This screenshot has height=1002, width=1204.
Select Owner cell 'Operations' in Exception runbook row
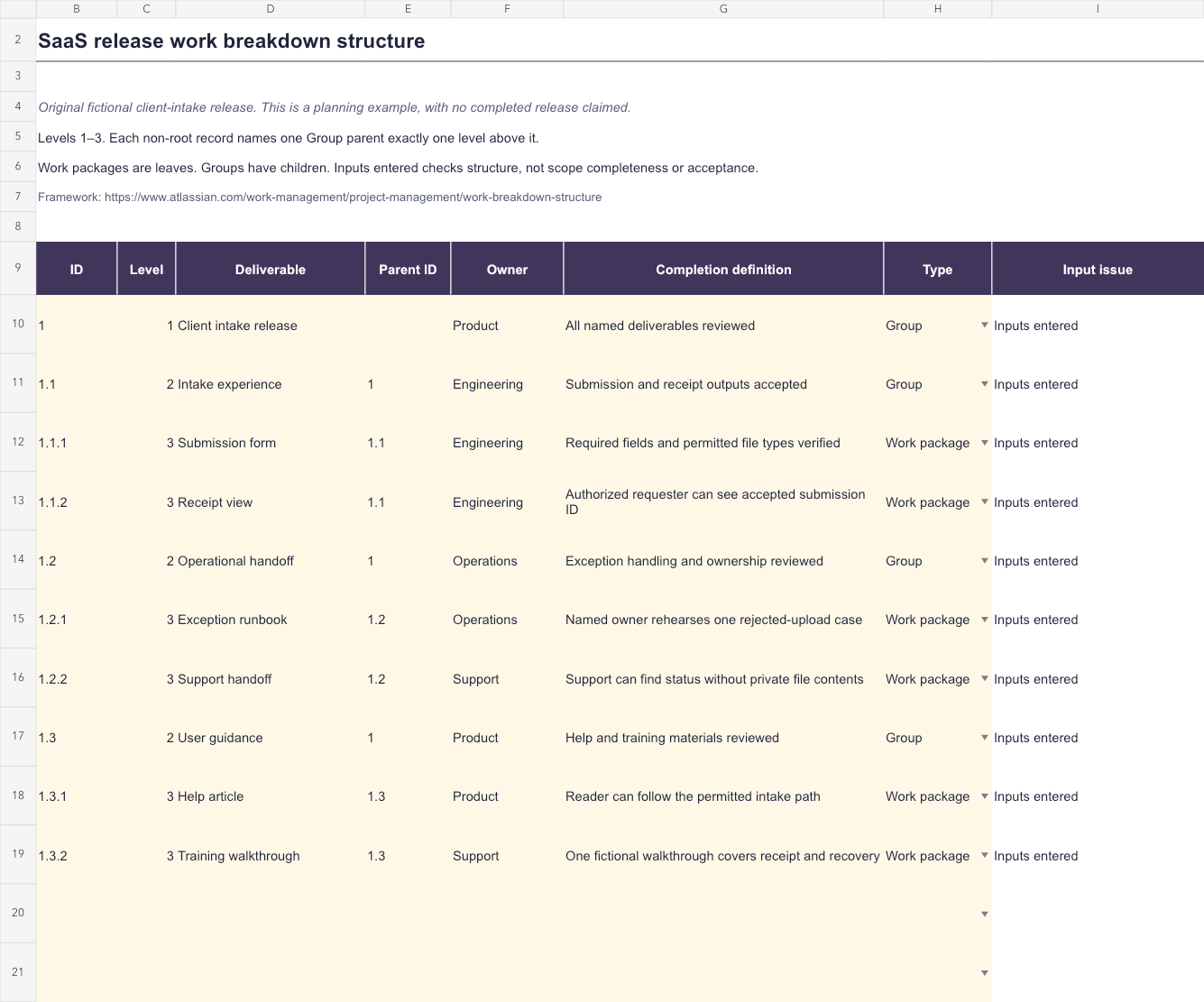[507, 620]
